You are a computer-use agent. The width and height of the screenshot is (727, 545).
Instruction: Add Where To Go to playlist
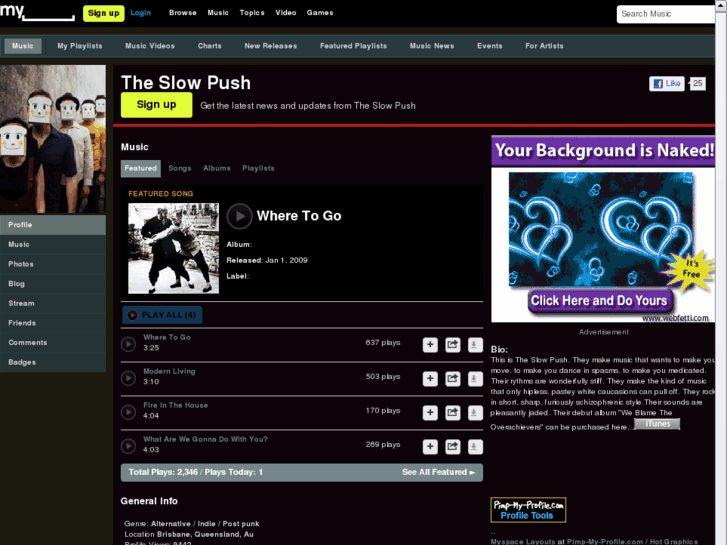tap(430, 345)
